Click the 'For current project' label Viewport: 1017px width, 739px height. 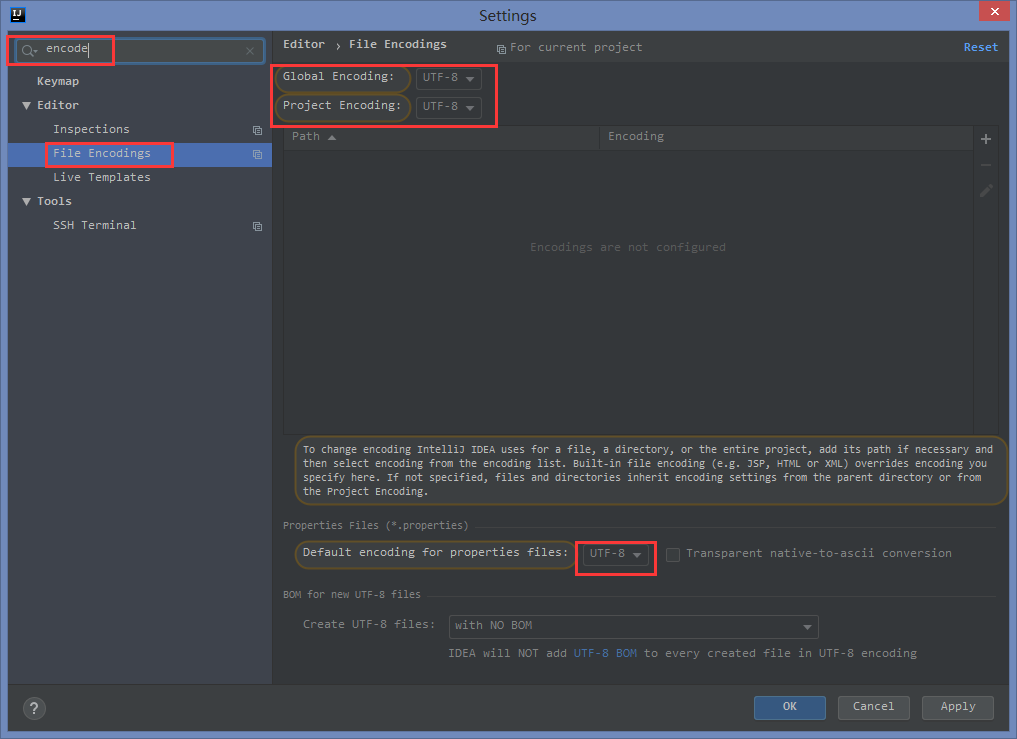[576, 47]
